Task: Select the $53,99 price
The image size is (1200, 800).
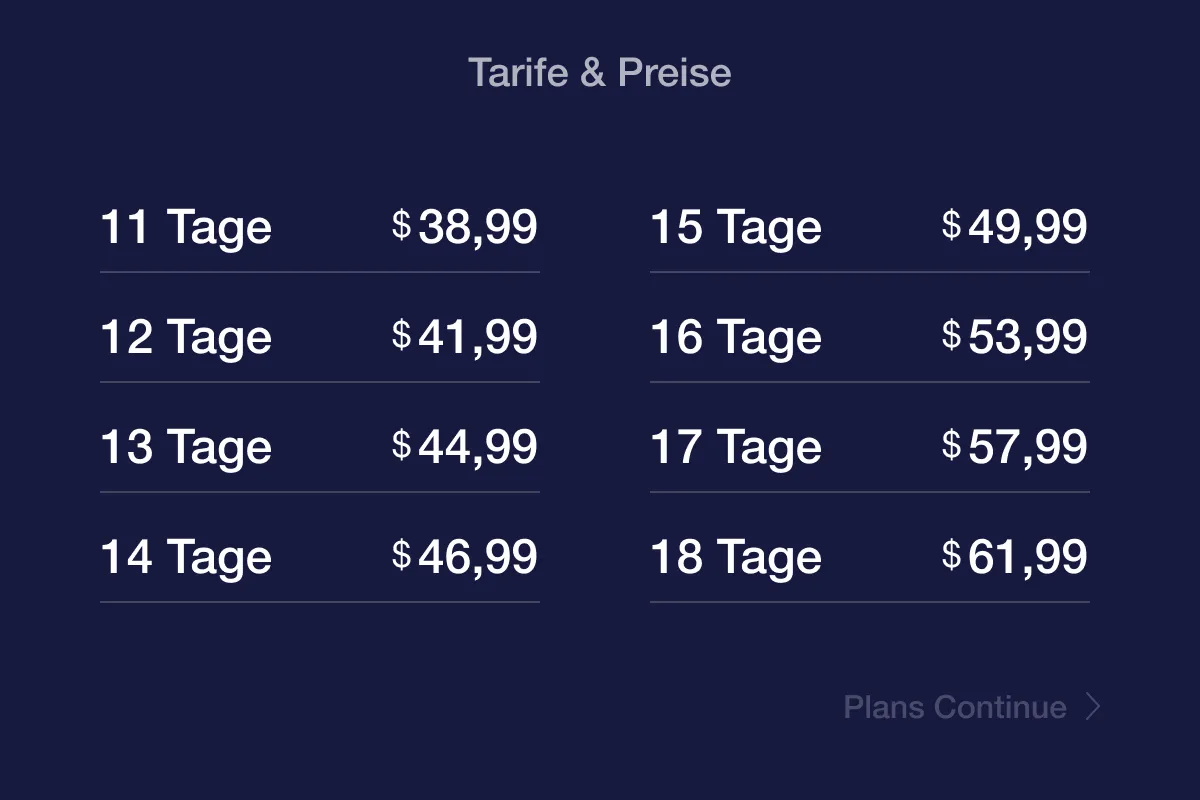Action: click(1016, 337)
